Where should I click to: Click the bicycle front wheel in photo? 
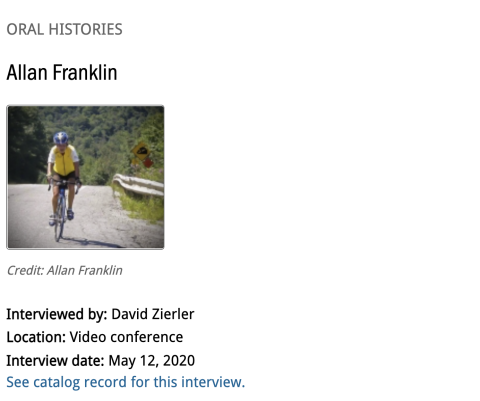point(59,218)
